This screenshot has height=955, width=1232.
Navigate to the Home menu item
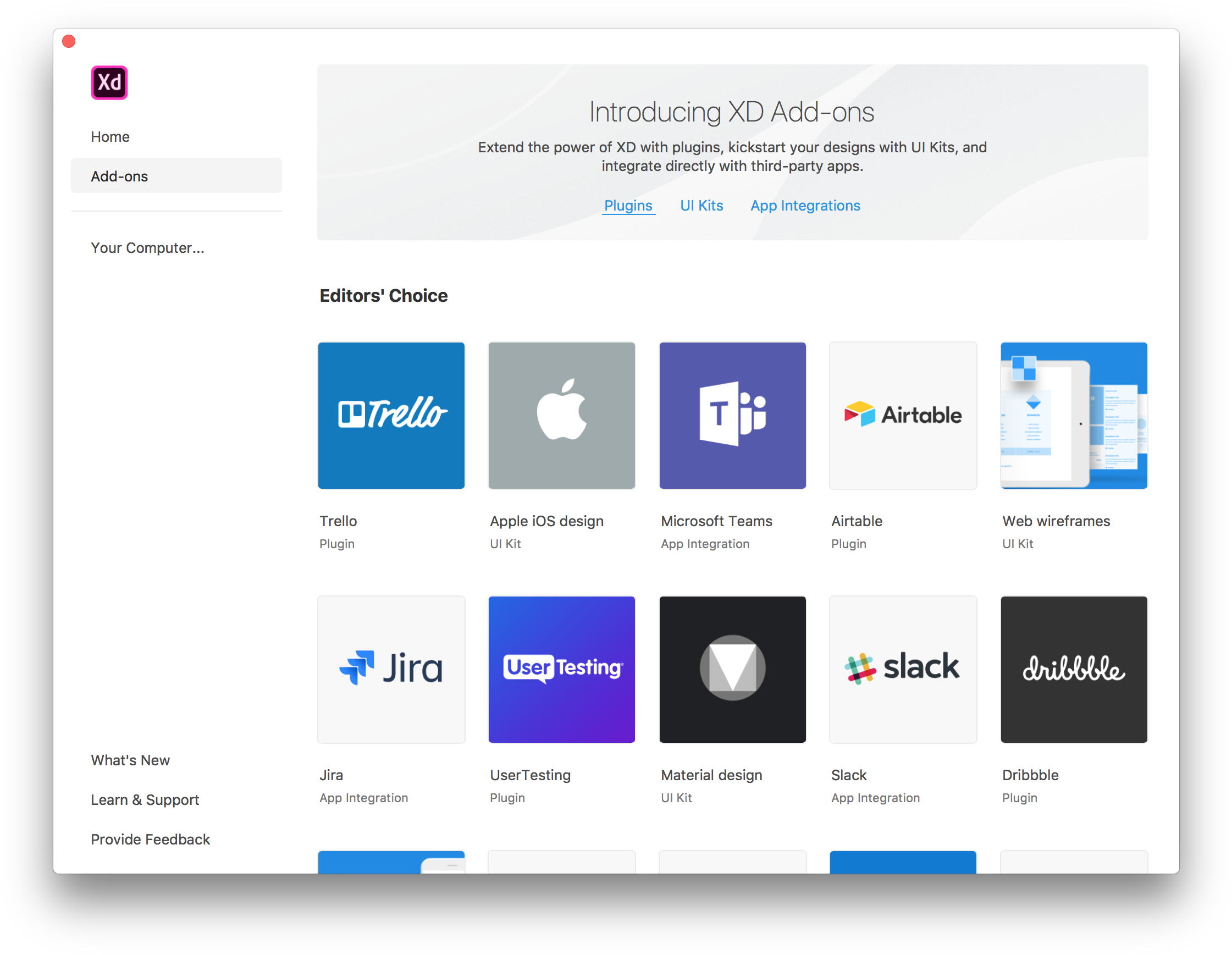click(110, 136)
